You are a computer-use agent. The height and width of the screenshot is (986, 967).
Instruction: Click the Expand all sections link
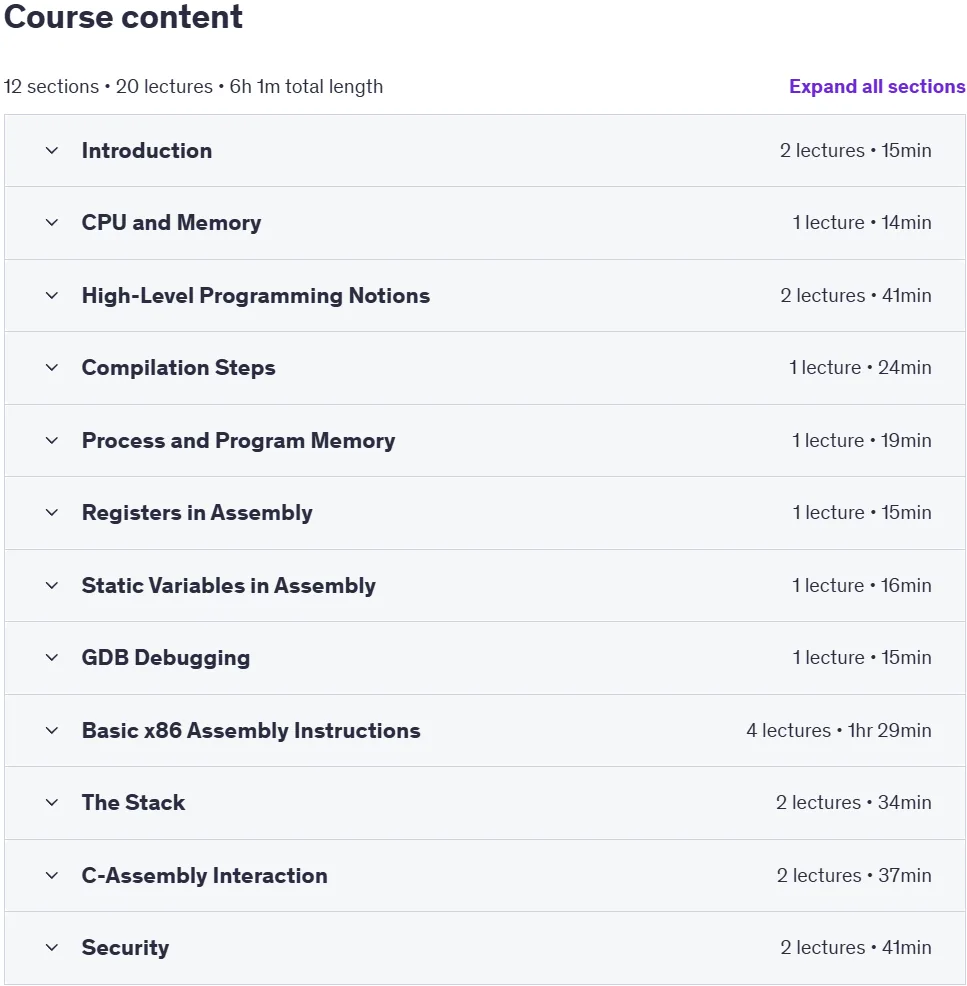(x=877, y=86)
